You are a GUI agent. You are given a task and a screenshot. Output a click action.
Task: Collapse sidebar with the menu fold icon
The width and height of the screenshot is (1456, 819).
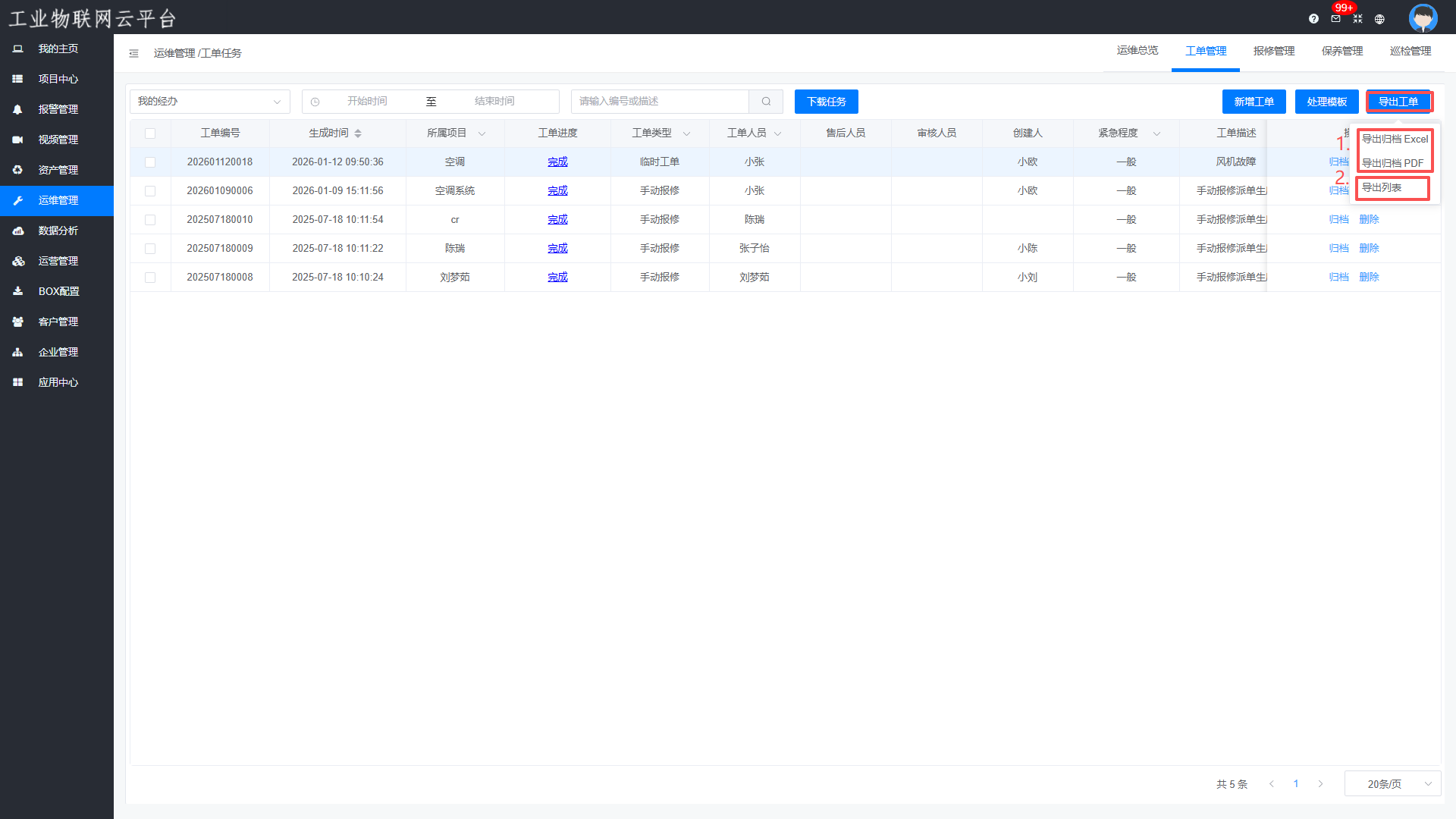point(133,53)
